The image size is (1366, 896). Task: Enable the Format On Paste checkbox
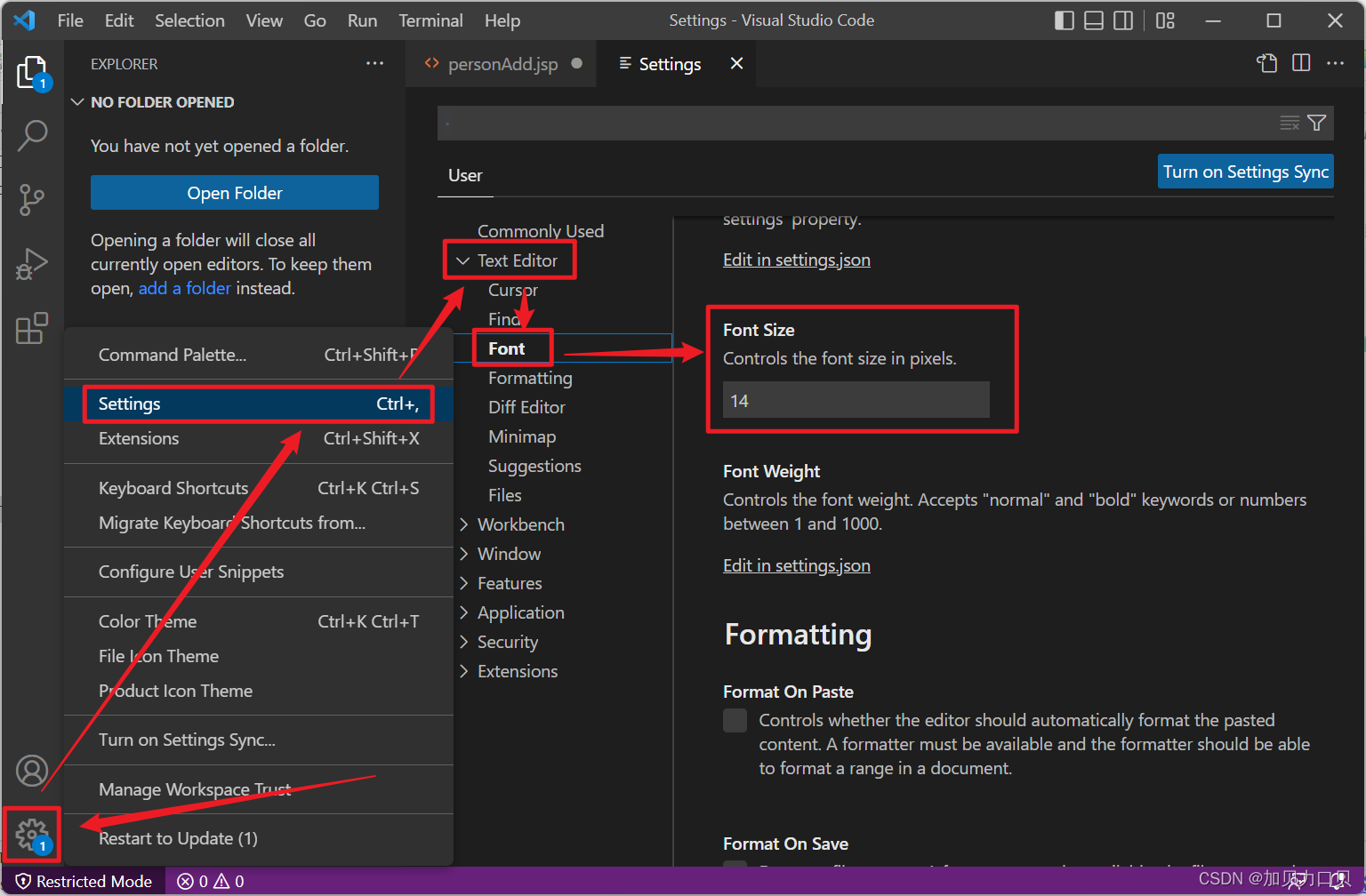click(x=735, y=720)
